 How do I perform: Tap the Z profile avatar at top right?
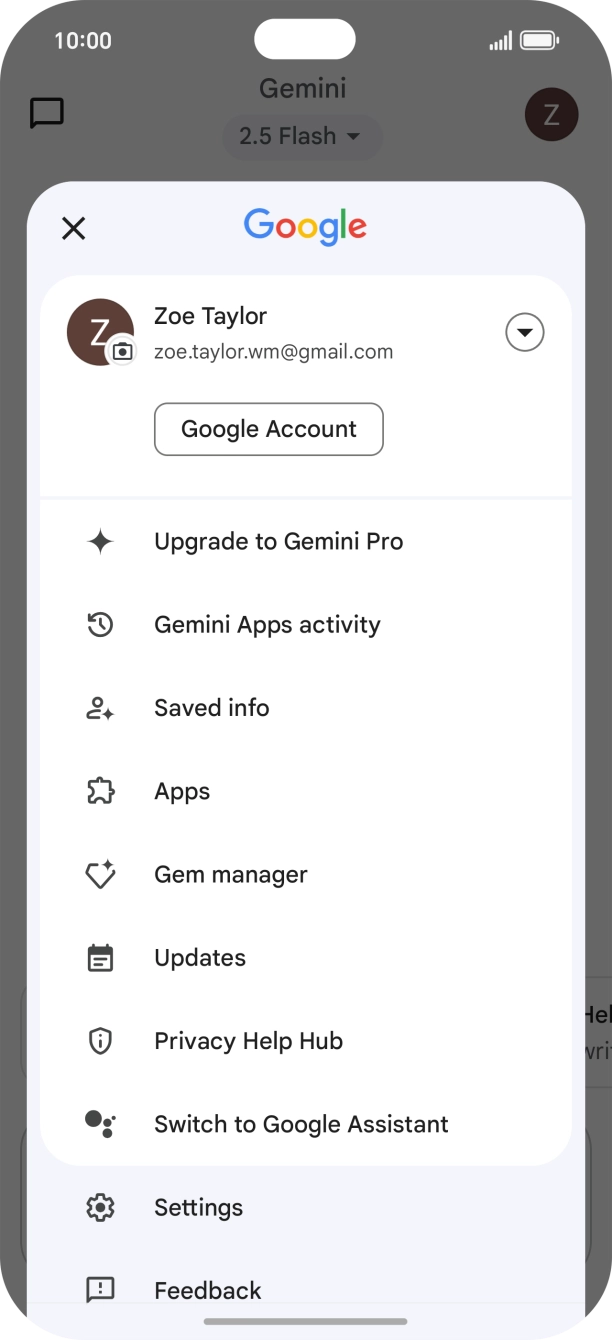[552, 114]
